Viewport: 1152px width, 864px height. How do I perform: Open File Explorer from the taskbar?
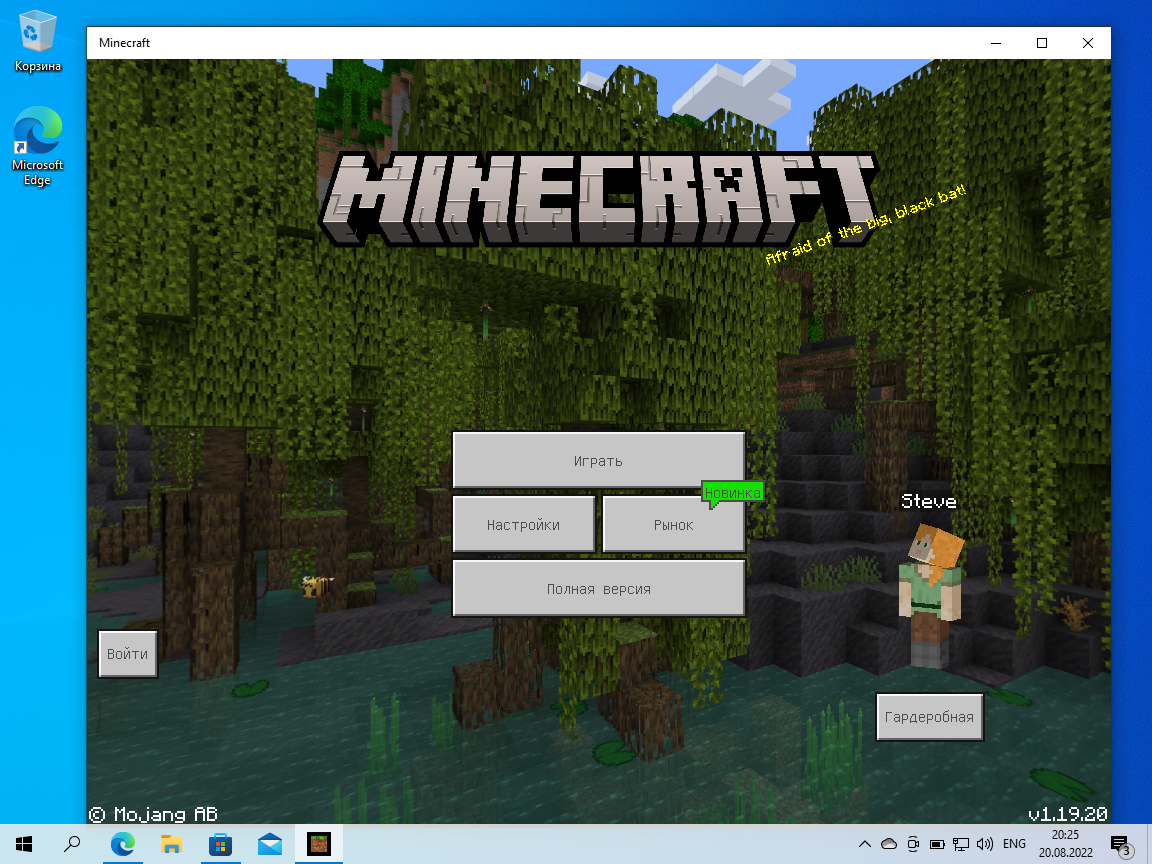click(171, 844)
